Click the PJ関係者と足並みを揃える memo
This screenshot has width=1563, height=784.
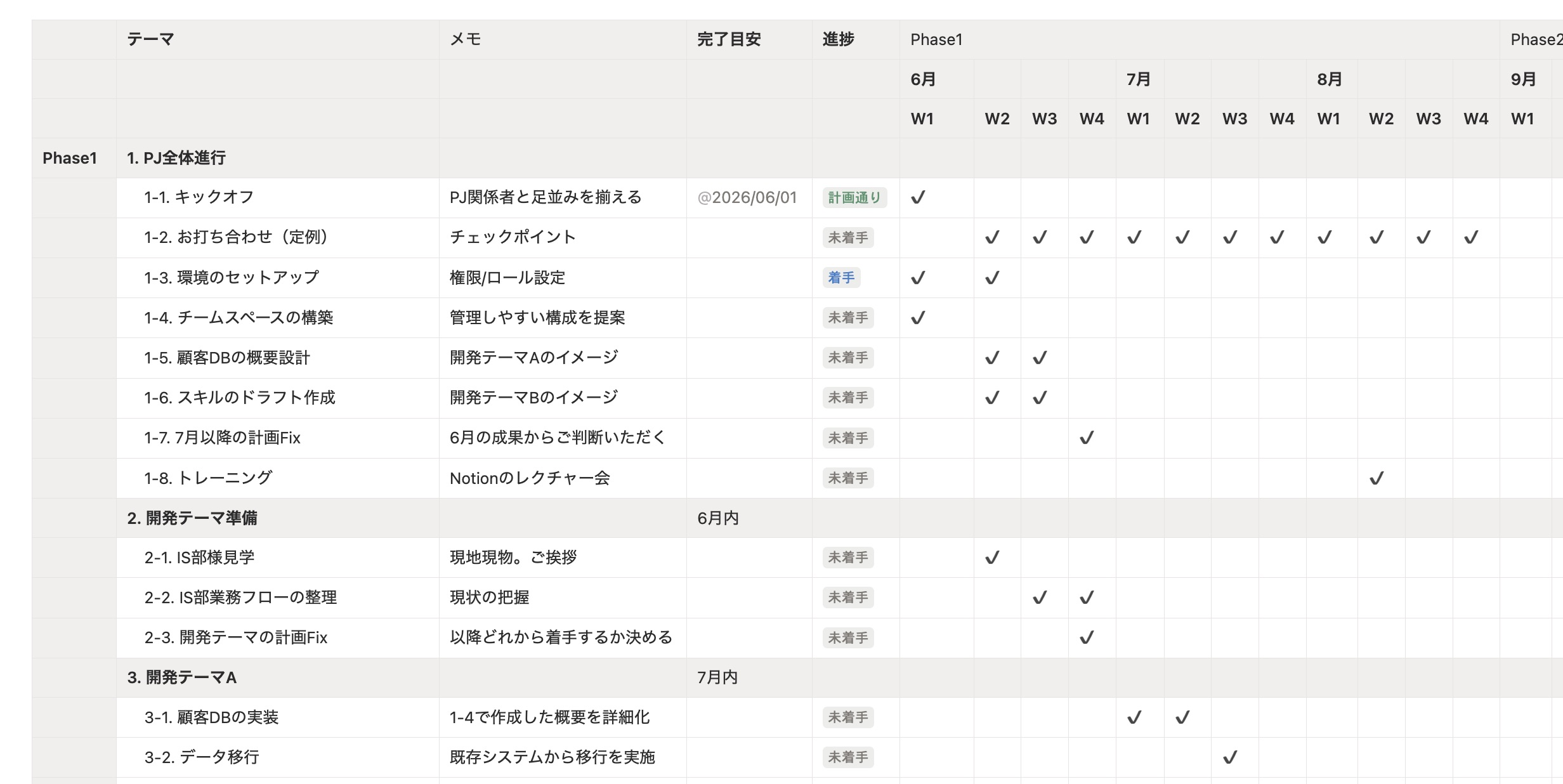click(x=546, y=198)
